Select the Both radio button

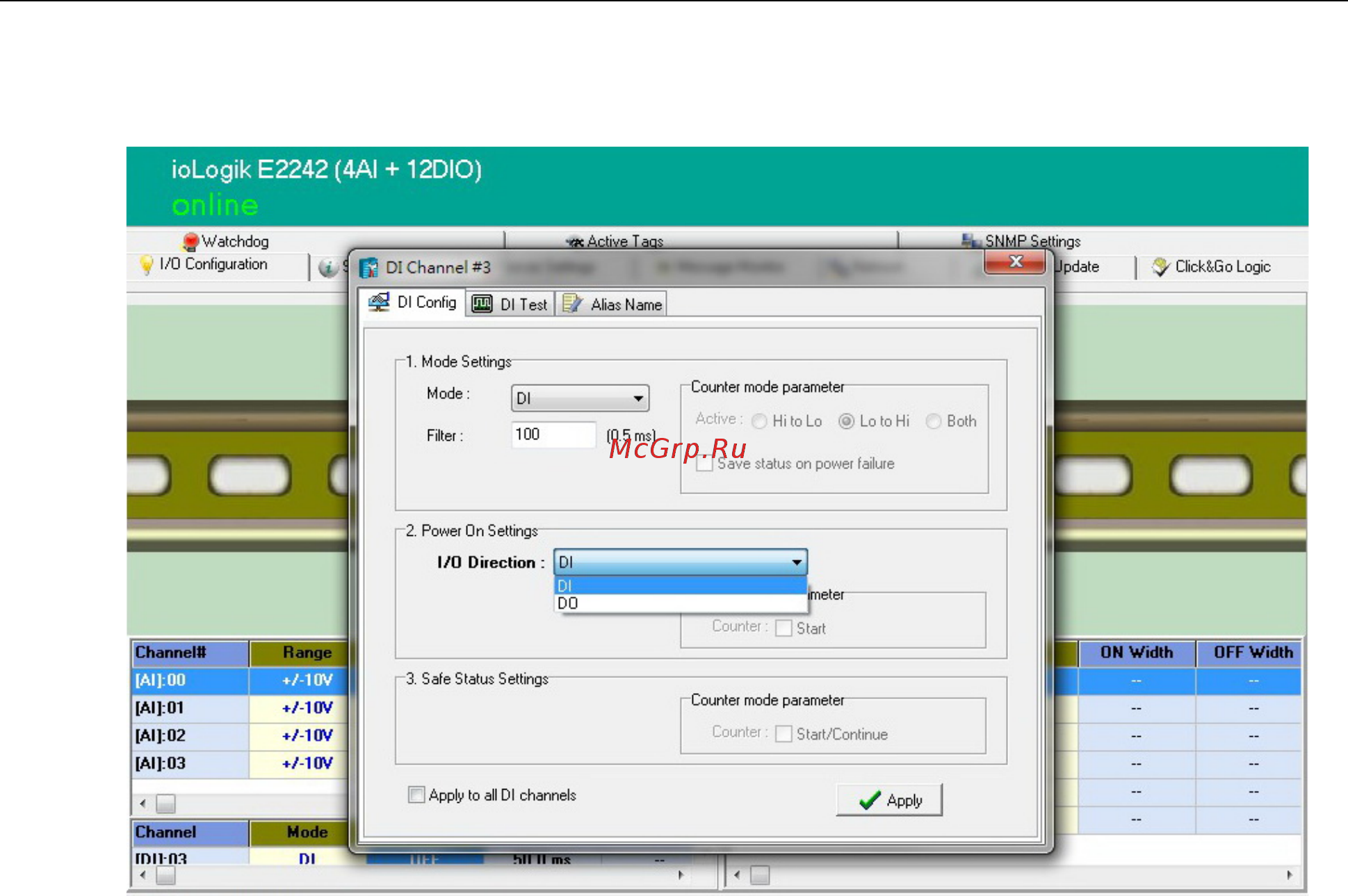coord(934,421)
